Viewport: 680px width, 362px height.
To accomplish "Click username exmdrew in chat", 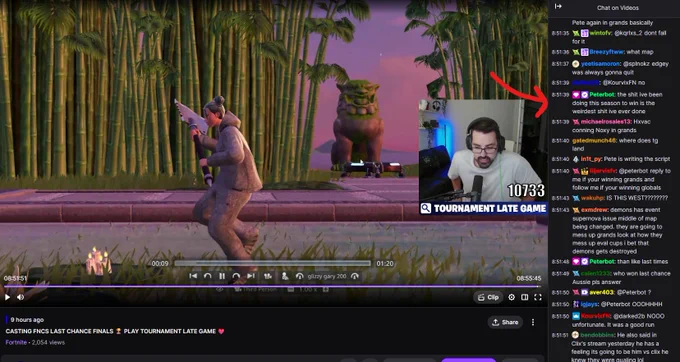I will click(x=595, y=210).
